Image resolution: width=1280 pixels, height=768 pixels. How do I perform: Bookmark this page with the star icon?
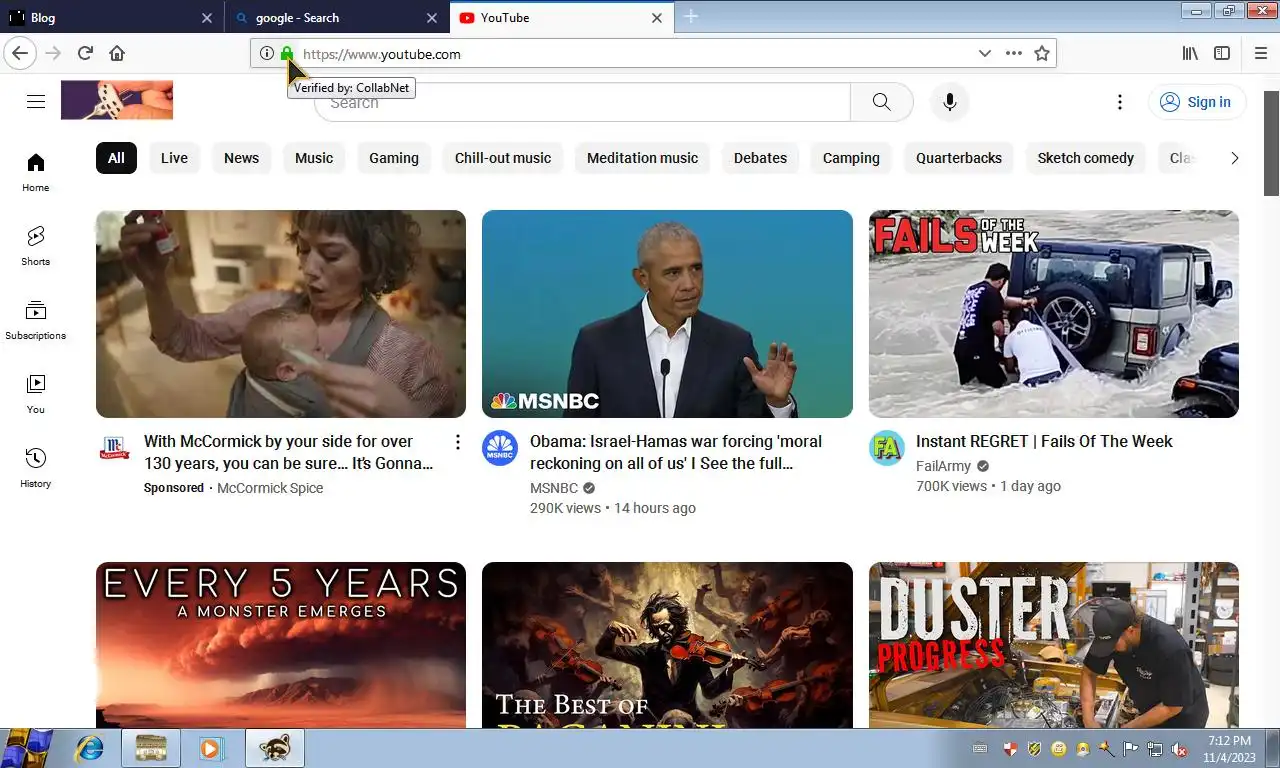pos(1042,53)
